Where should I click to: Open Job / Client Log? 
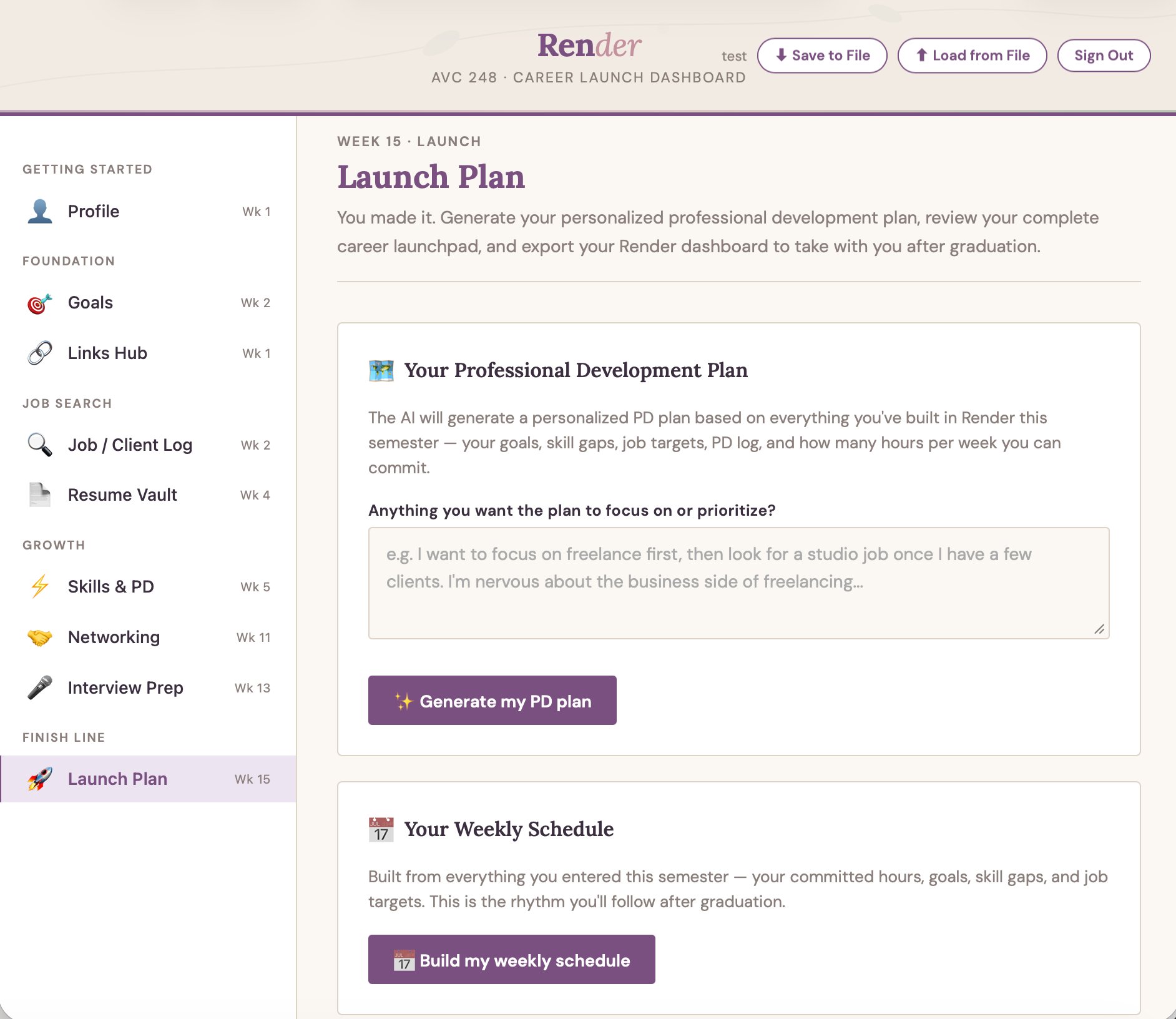pyautogui.click(x=148, y=445)
